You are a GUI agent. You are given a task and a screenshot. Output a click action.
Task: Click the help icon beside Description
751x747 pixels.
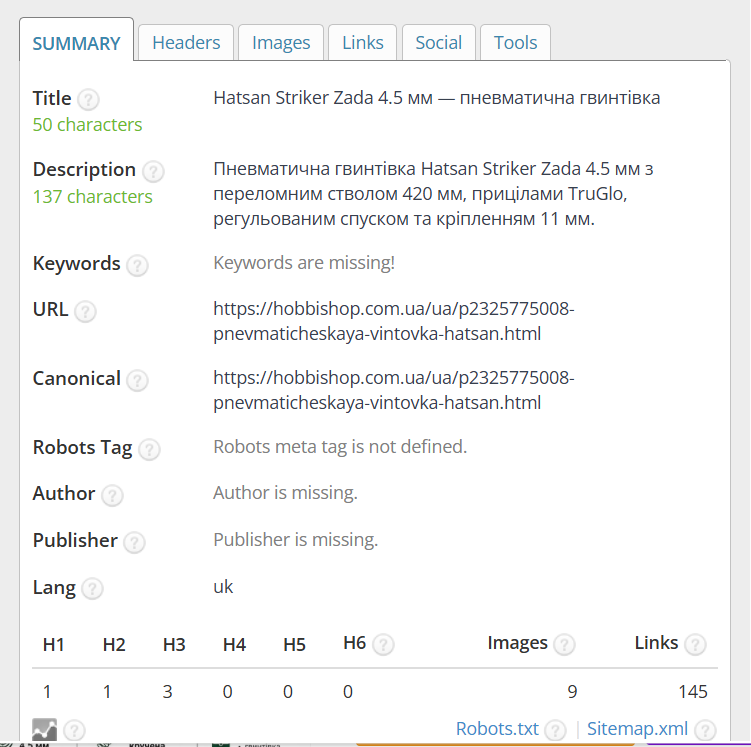pyautogui.click(x=153, y=171)
